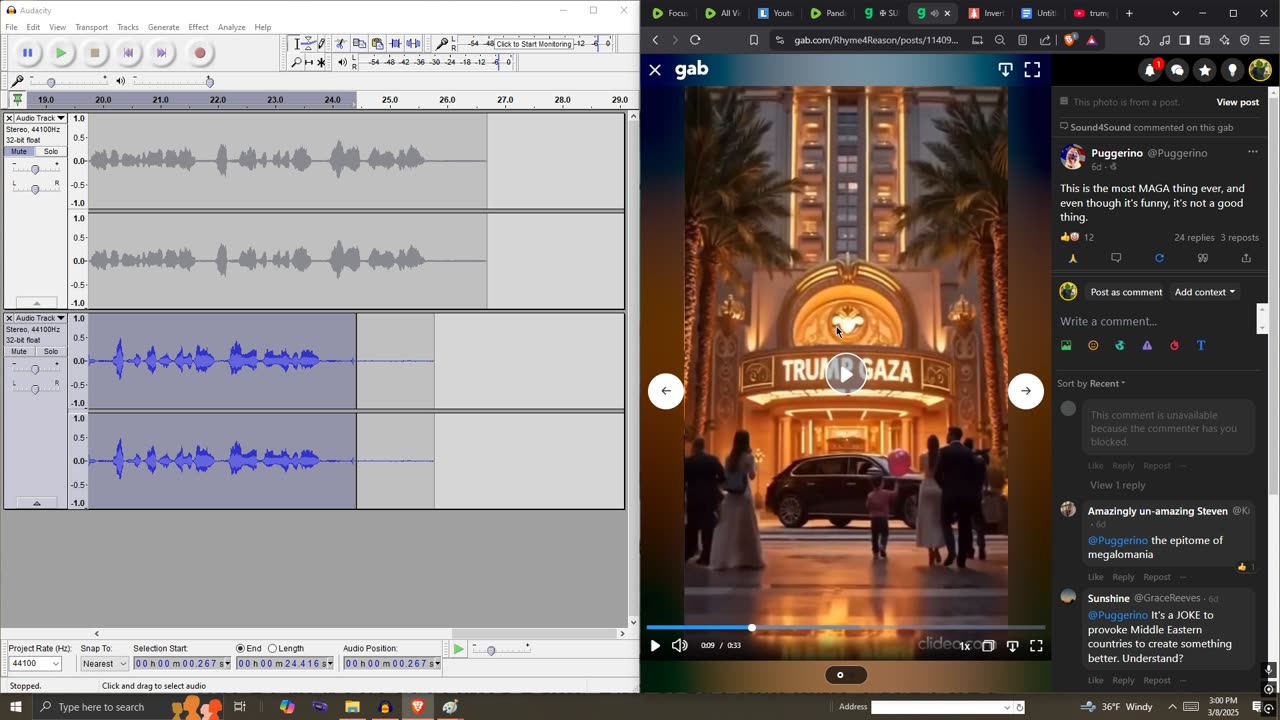Select the Zoom (magnifier) tool in Audacity
This screenshot has height=720, width=1280.
tap(296, 62)
